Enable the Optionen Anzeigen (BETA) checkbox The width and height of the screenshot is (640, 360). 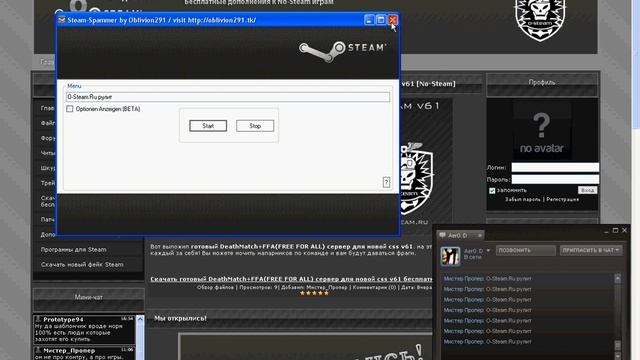tap(70, 109)
